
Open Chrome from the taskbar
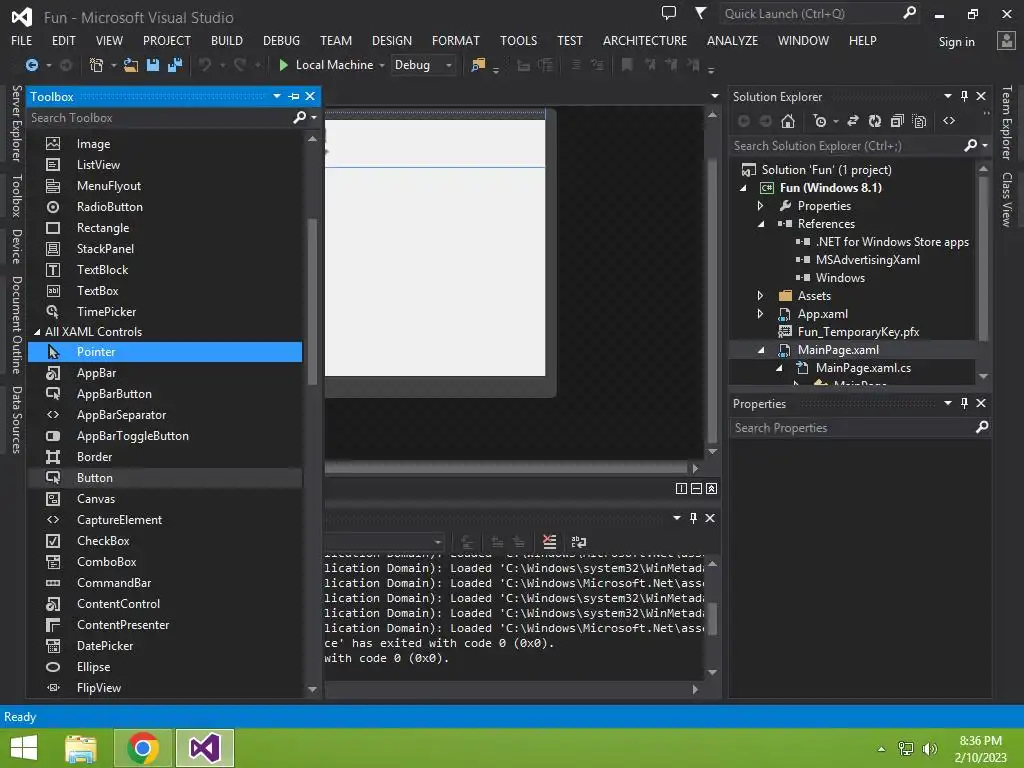tap(143, 748)
